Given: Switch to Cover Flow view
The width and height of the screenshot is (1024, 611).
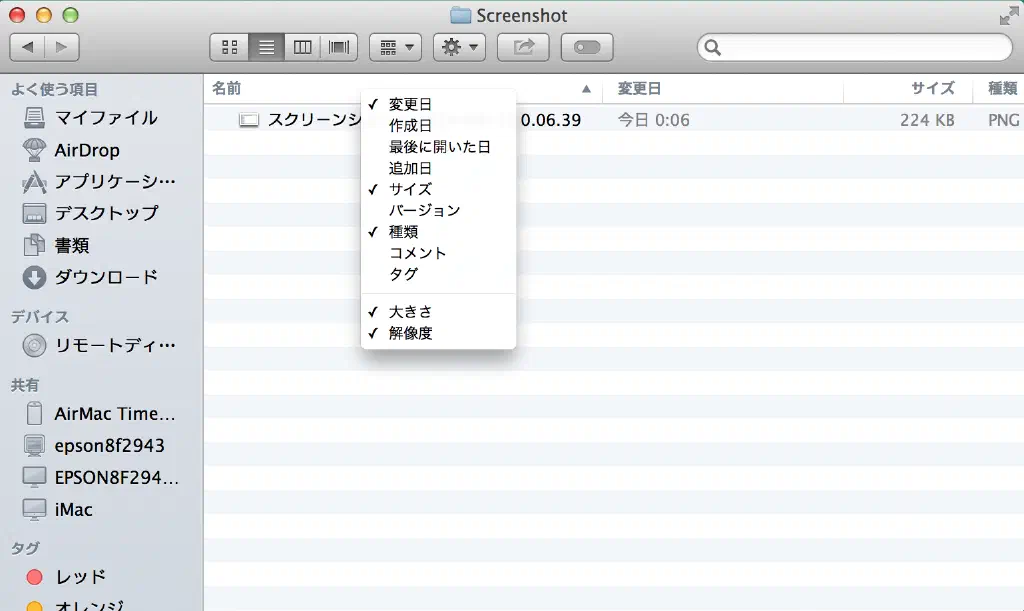Looking at the screenshot, I should pos(340,47).
